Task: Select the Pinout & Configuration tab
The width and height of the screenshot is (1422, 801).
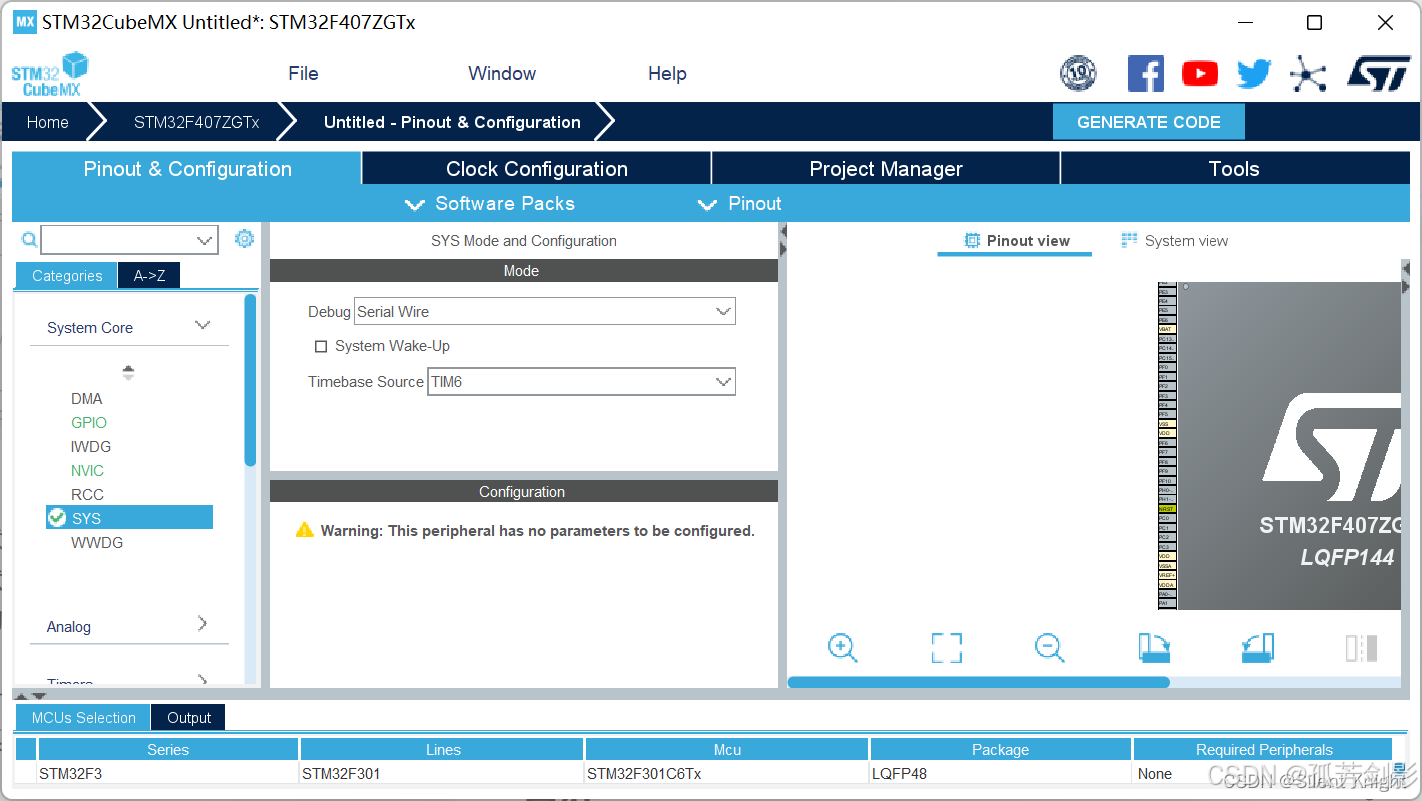Action: pyautogui.click(x=187, y=168)
